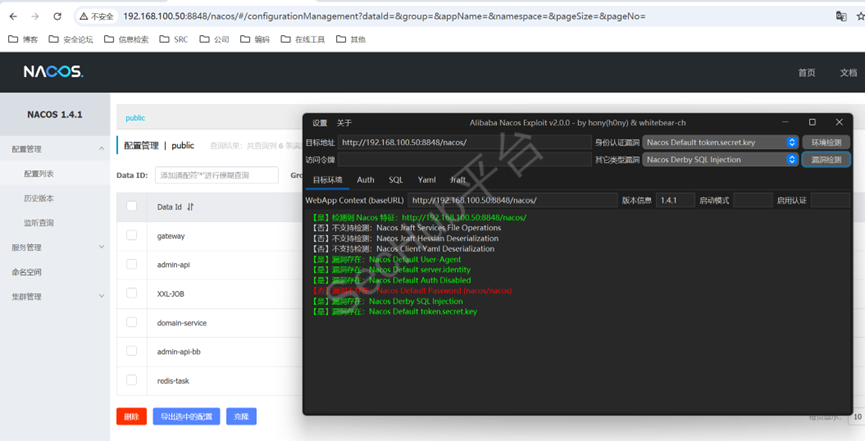The height and width of the screenshot is (441, 865).
Task: Click the 启动模式 field
Action: pyautogui.click(x=752, y=200)
